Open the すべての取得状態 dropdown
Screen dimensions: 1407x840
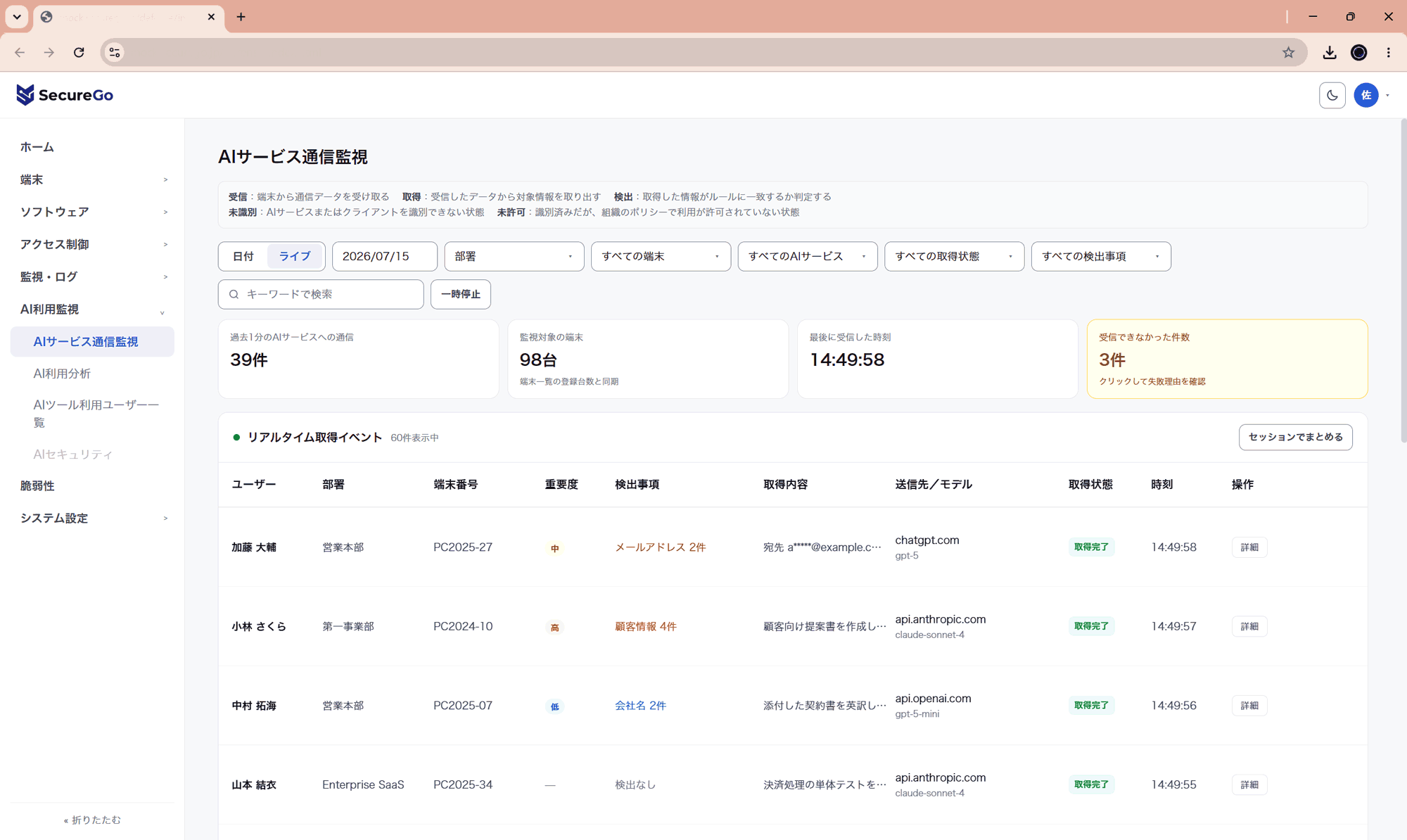pyautogui.click(x=954, y=256)
